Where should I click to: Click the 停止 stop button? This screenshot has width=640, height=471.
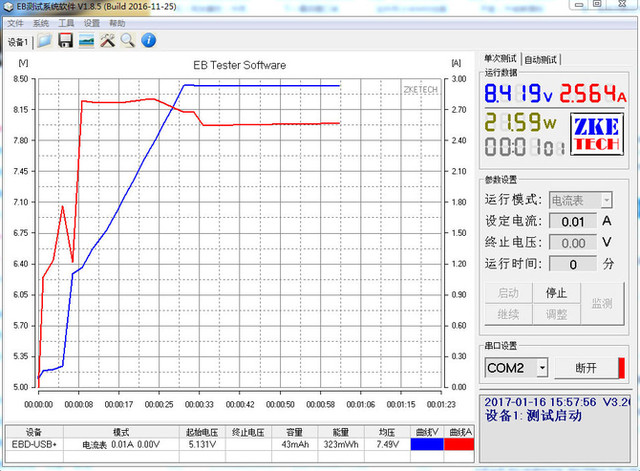(x=556, y=293)
